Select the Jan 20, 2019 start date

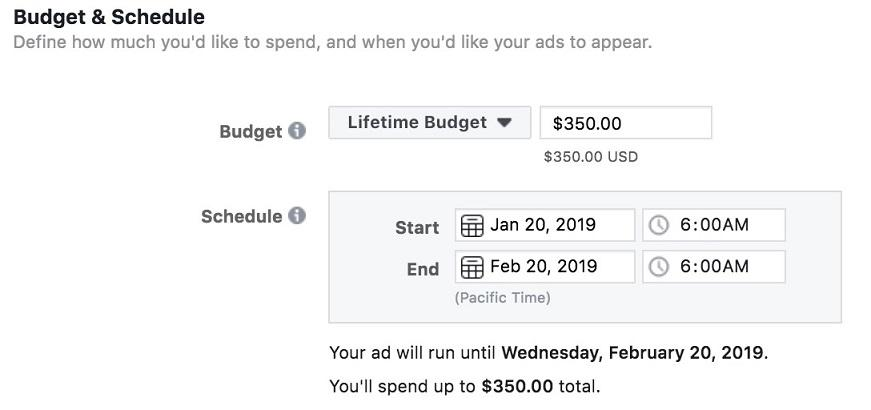point(543,225)
